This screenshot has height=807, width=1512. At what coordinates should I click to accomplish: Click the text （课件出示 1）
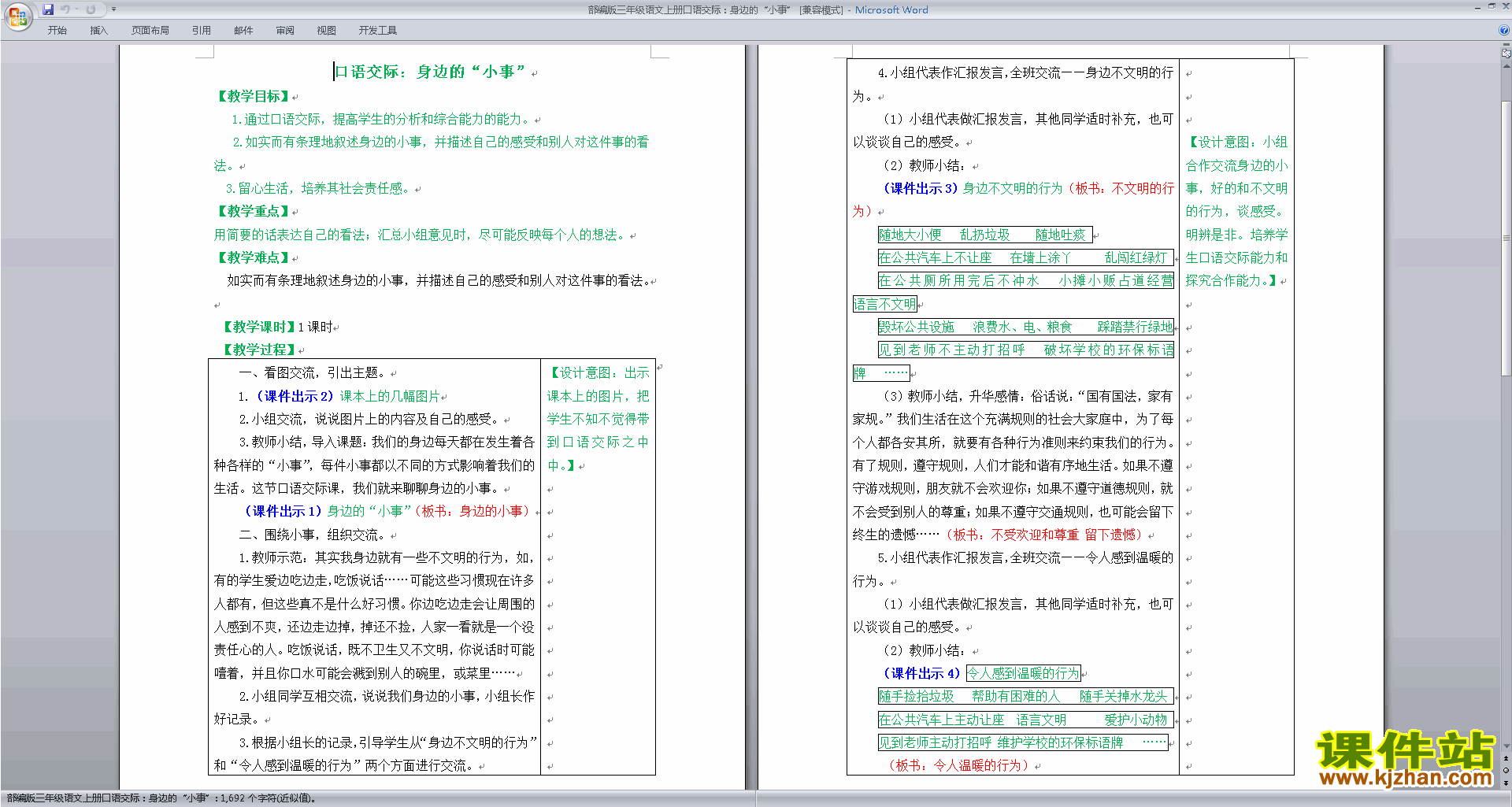point(282,511)
